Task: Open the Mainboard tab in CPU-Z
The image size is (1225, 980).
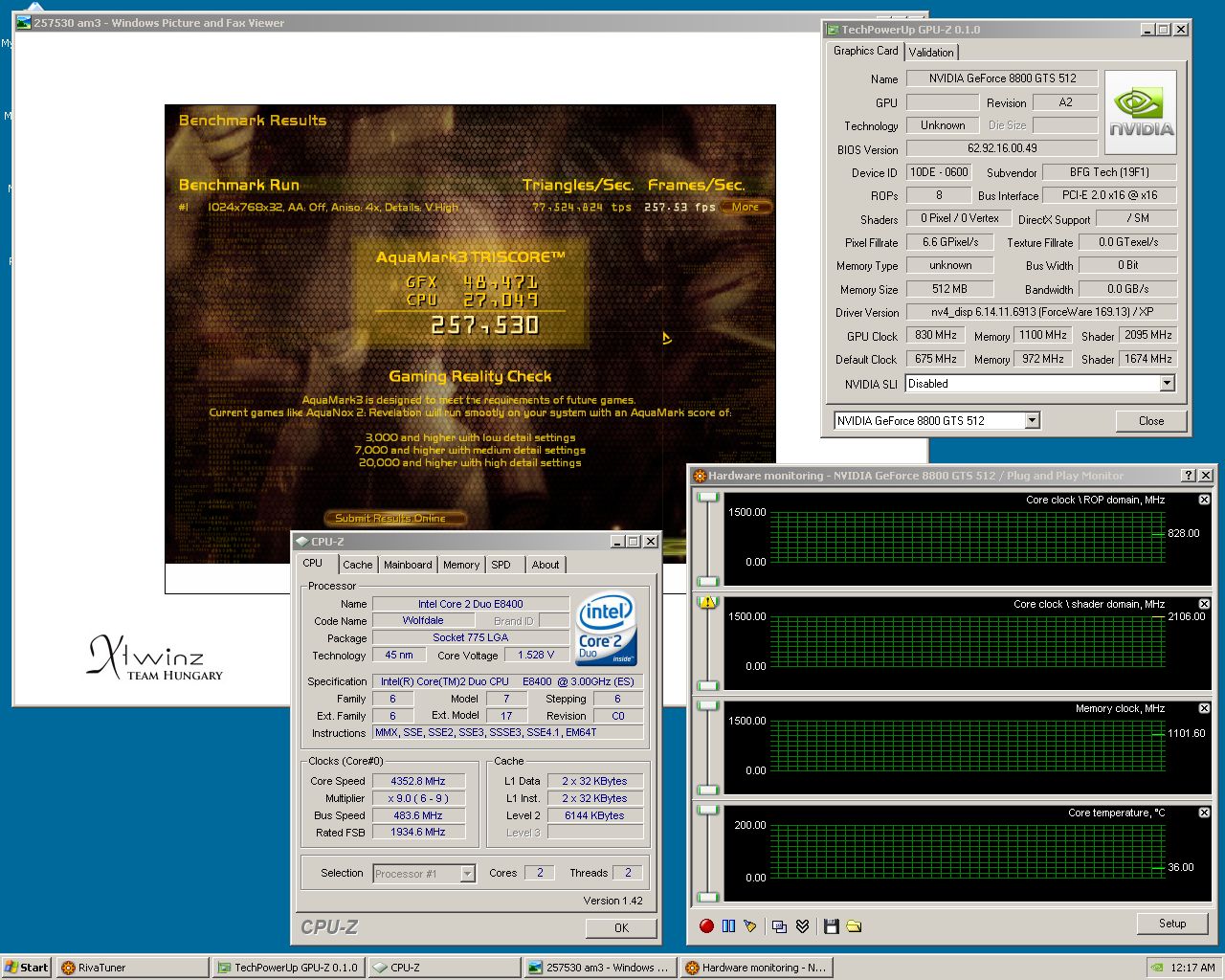Action: (x=408, y=565)
